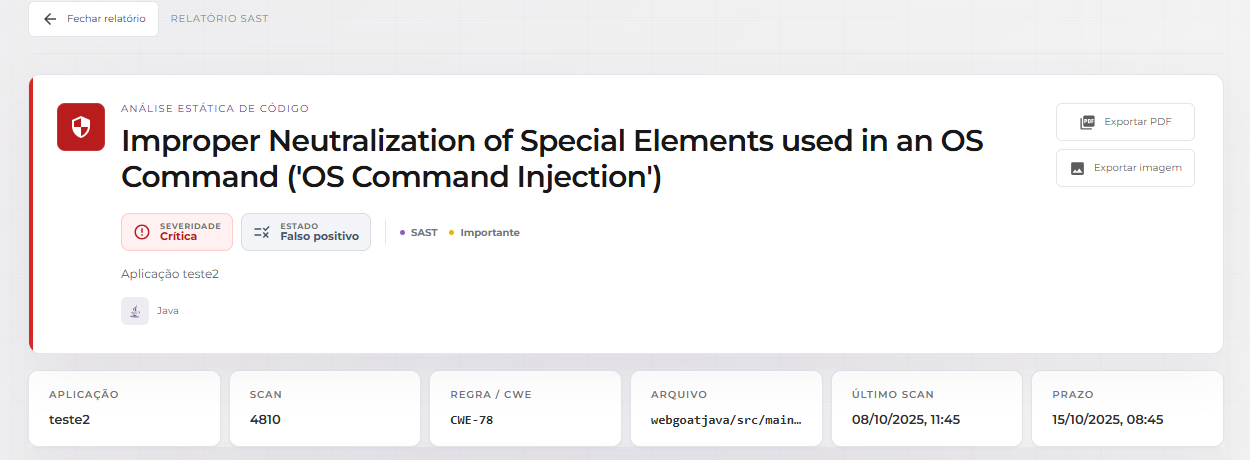Export the report with Exportar PDF
The height and width of the screenshot is (460, 1250).
1125,122
